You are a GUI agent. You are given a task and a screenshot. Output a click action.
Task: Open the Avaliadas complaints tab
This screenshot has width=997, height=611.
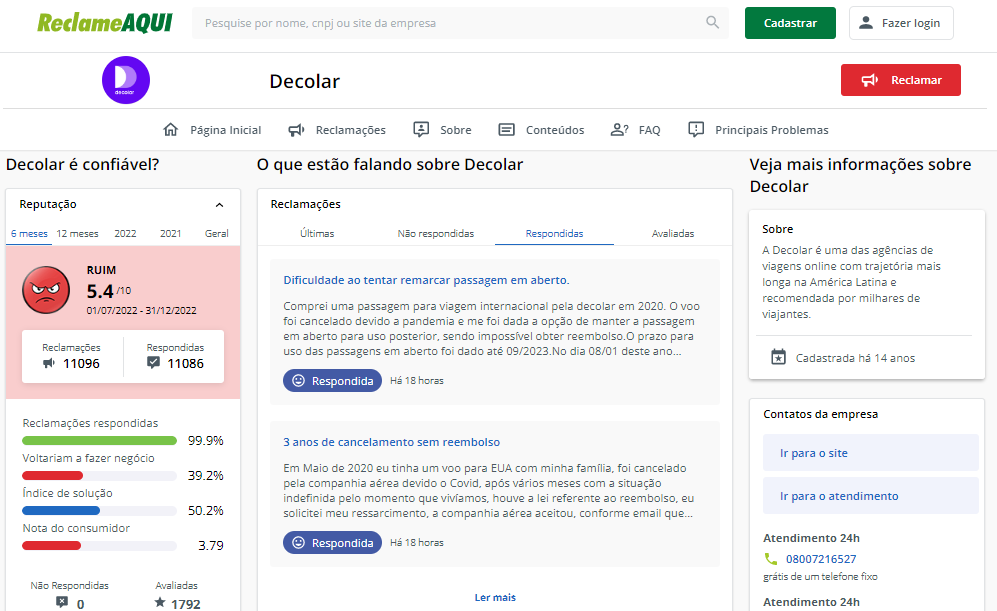point(673,233)
